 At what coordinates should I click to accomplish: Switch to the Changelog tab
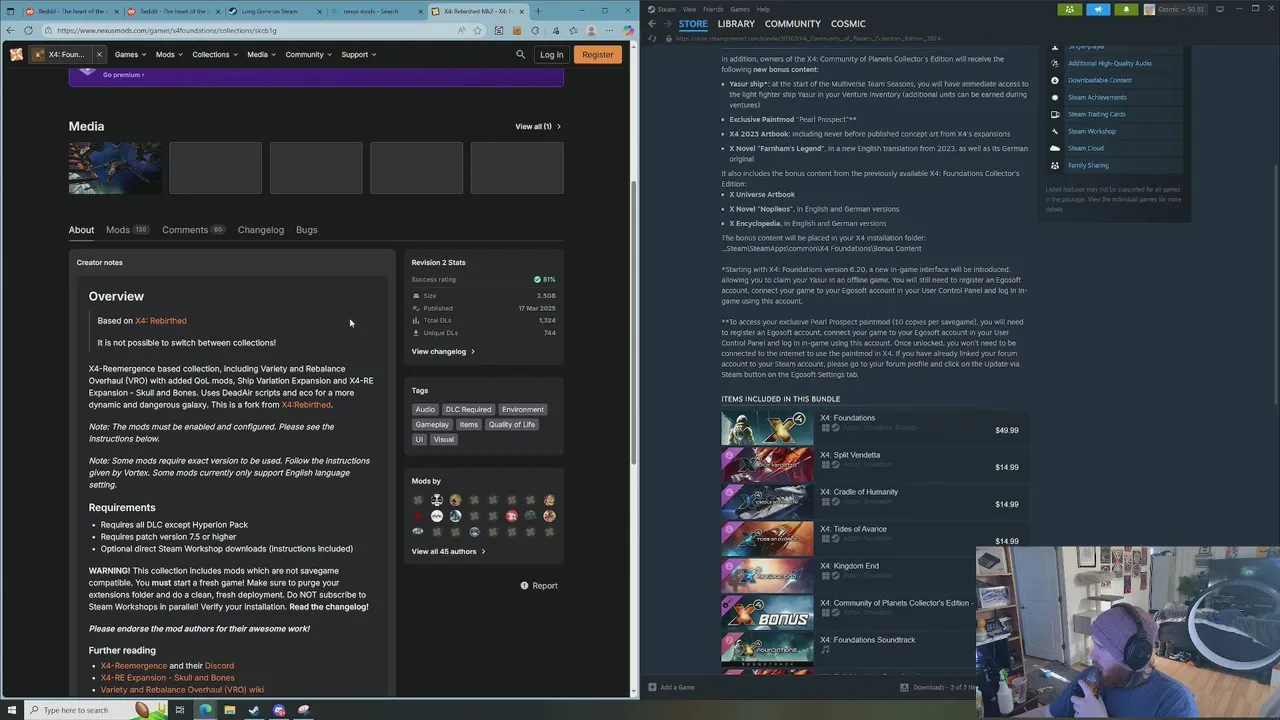[x=261, y=230]
